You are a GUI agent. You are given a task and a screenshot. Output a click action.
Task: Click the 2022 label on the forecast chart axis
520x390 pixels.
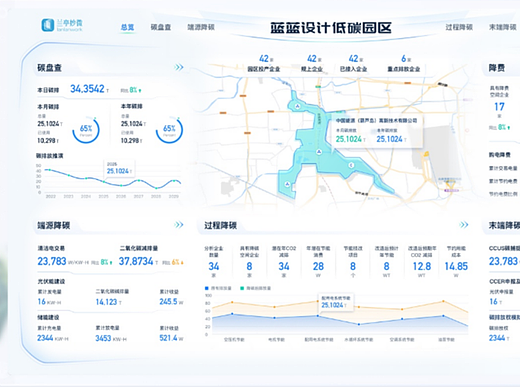tap(51, 196)
